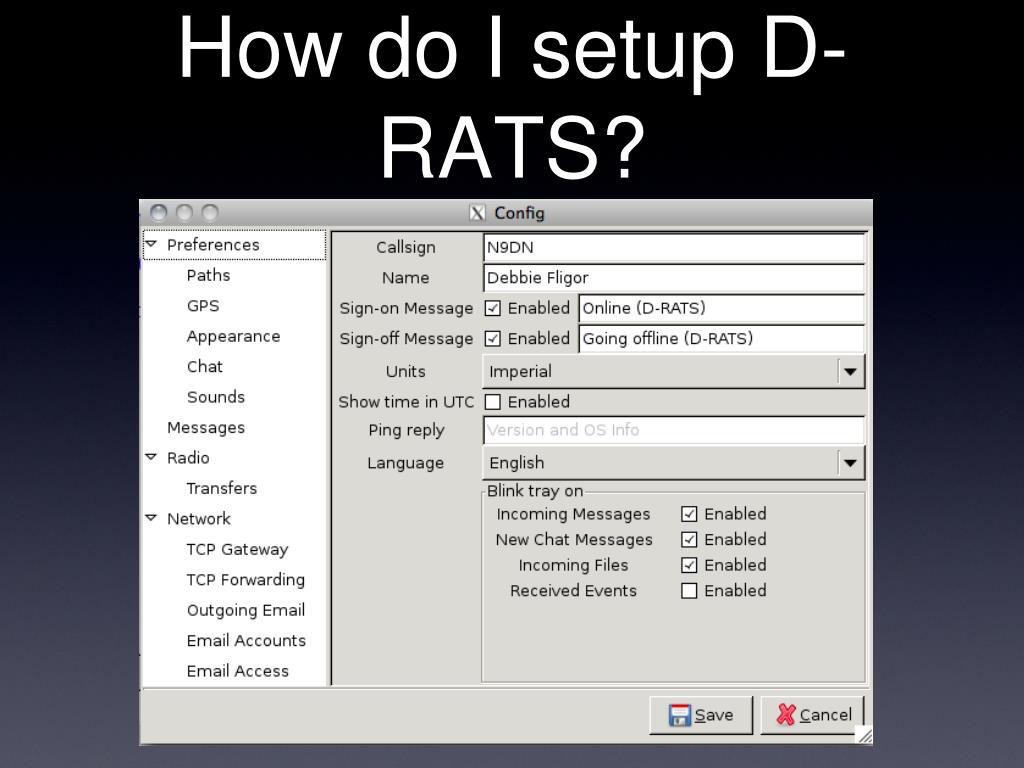
Task: Open Outgoing Email settings
Action: [x=246, y=611]
